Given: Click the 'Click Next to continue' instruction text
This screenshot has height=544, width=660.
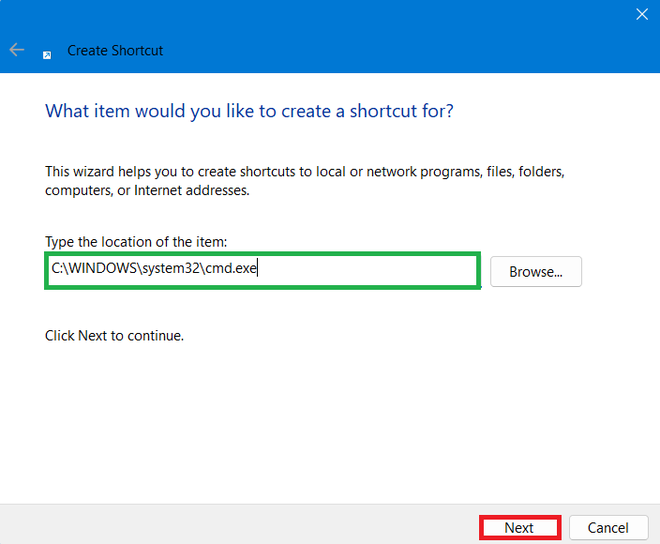Looking at the screenshot, I should 114,336.
